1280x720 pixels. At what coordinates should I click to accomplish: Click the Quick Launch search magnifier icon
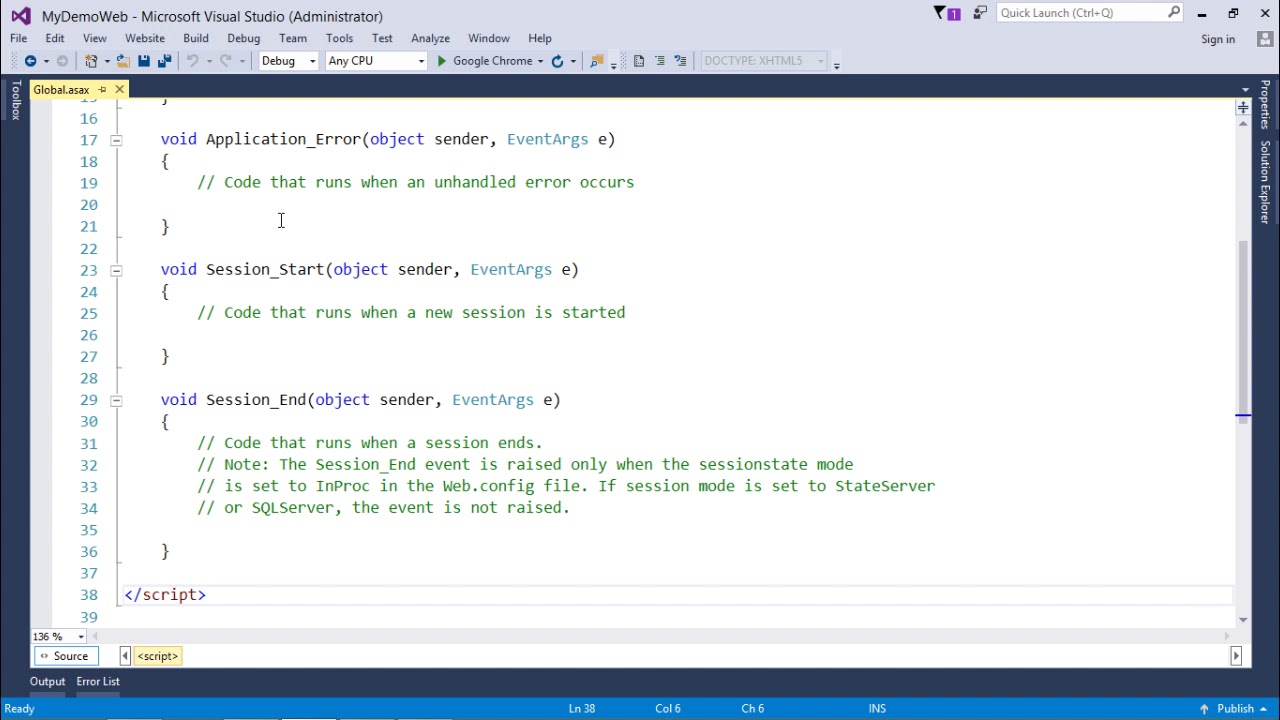(x=1174, y=12)
